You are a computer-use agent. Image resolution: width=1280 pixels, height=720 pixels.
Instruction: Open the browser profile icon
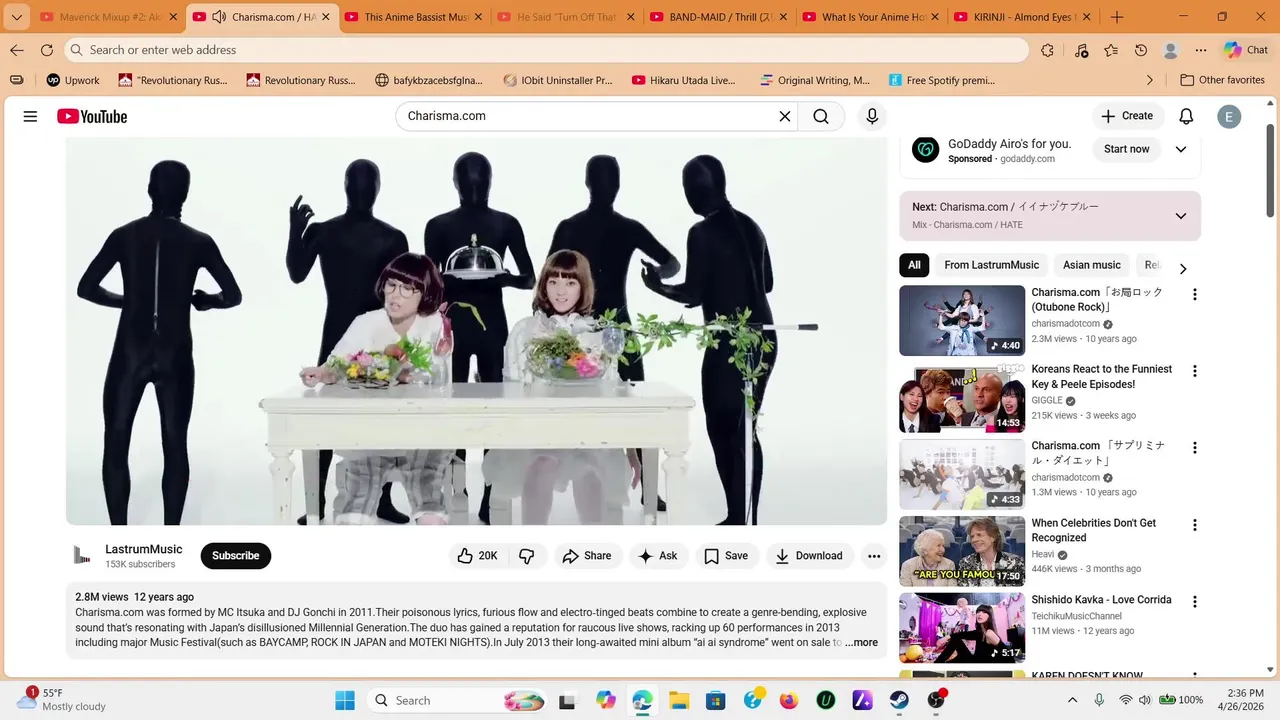1171,50
